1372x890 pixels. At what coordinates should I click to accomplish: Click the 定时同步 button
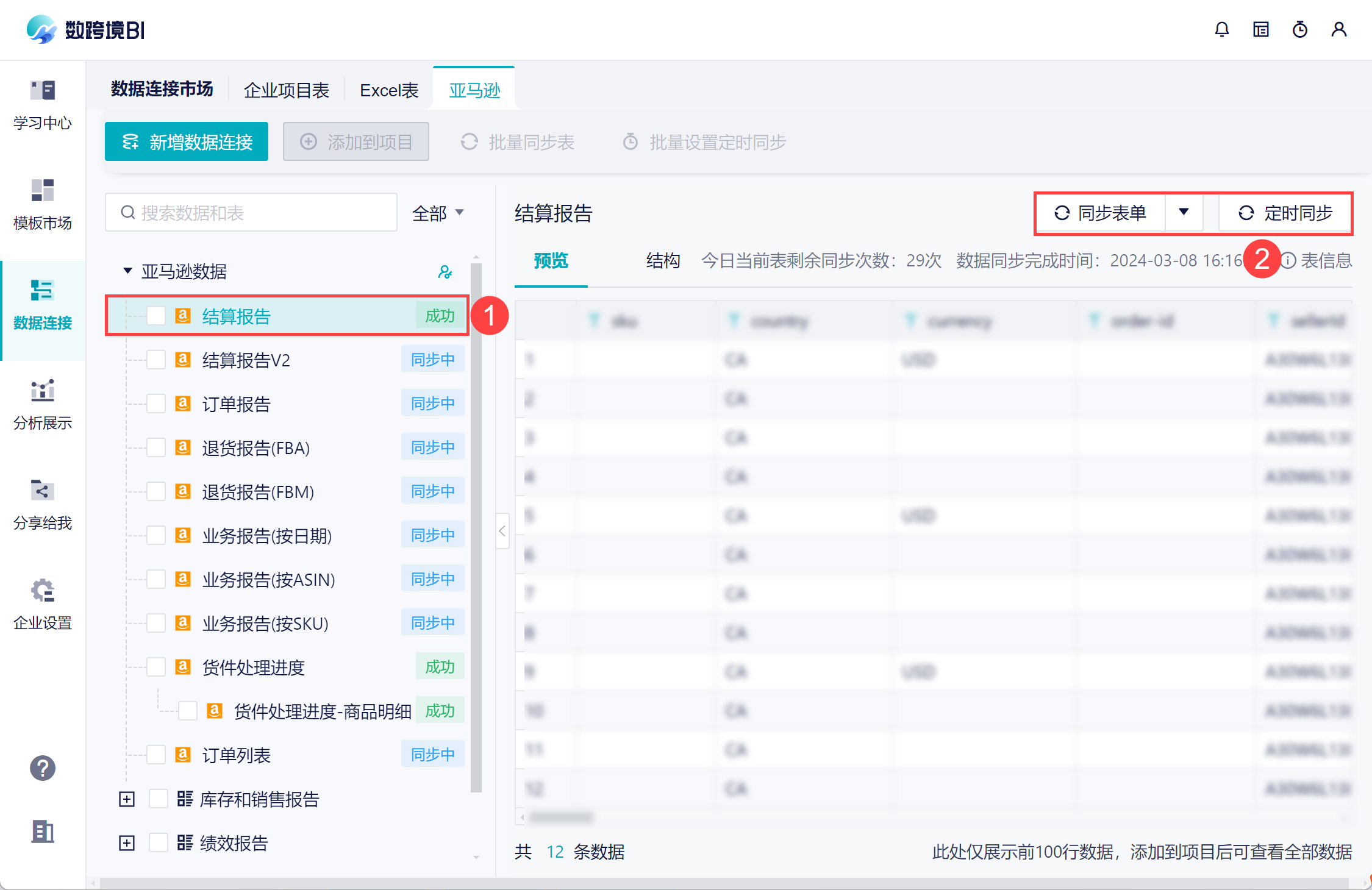pyautogui.click(x=1285, y=213)
